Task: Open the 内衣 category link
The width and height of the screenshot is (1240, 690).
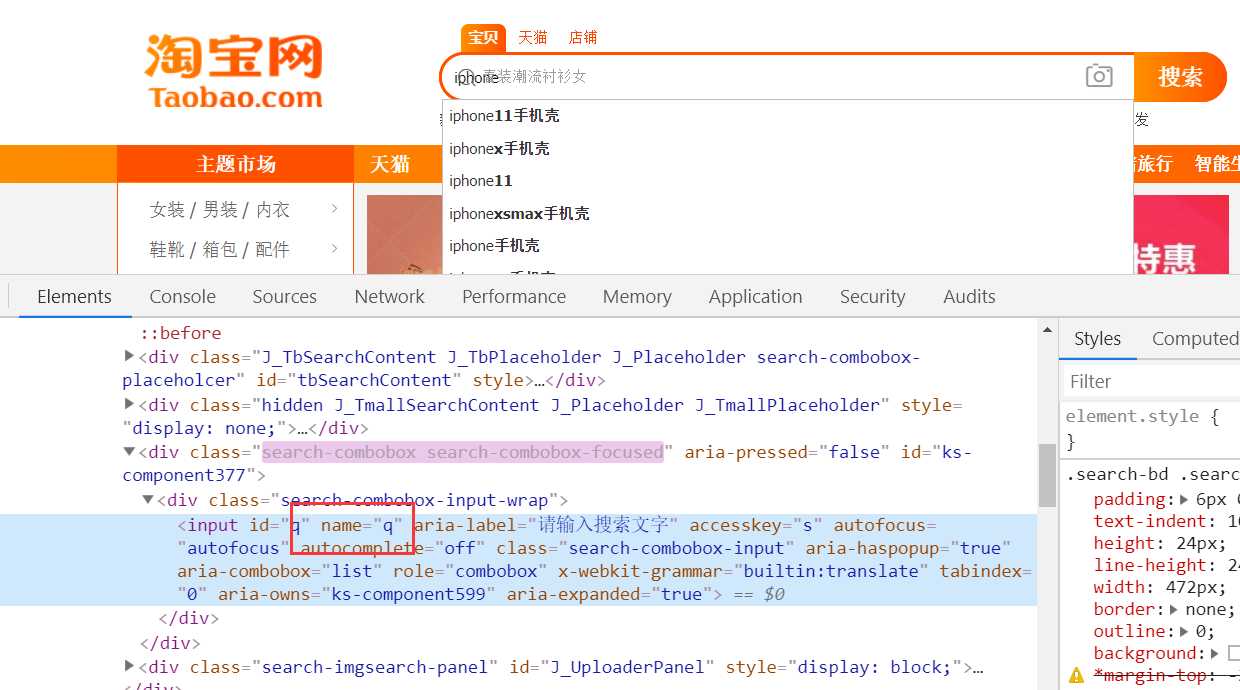Action: pyautogui.click(x=273, y=210)
